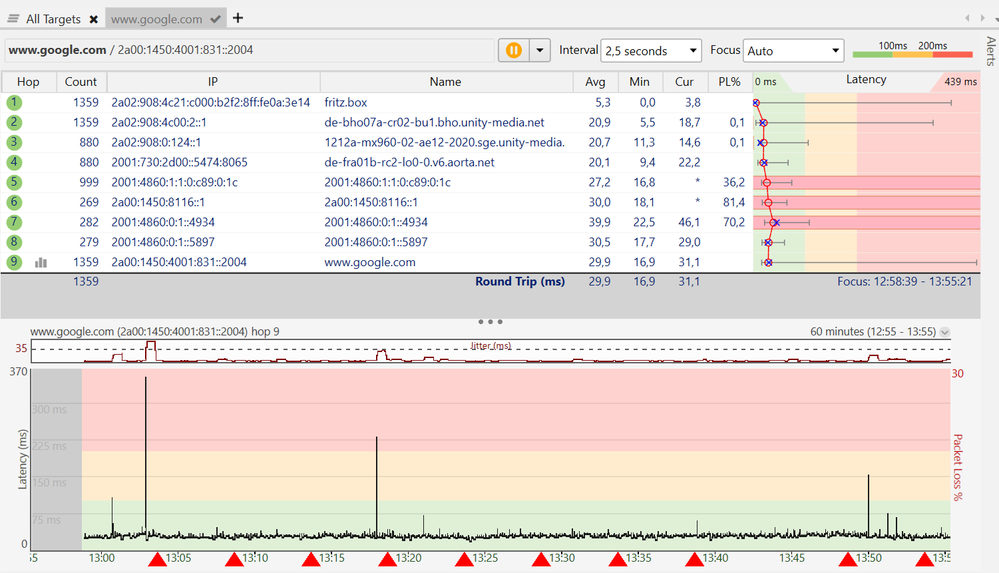
Task: Click IP 2001:4860:0:1::5897 in hop 8
Action: [162, 242]
